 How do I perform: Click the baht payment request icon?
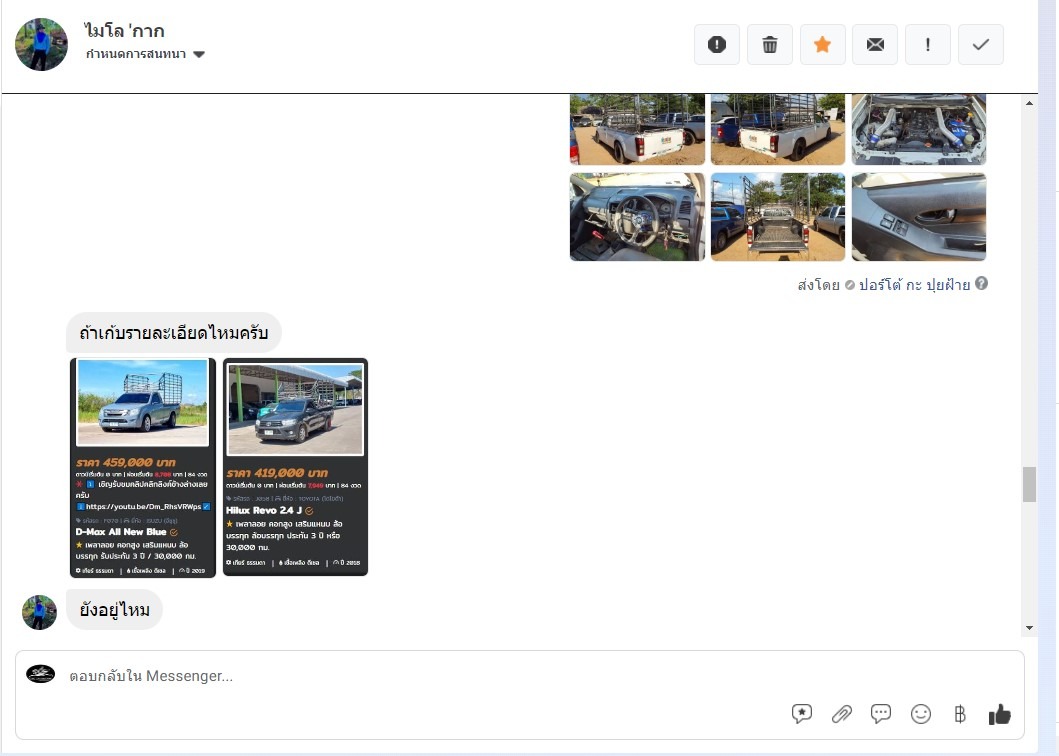[960, 714]
